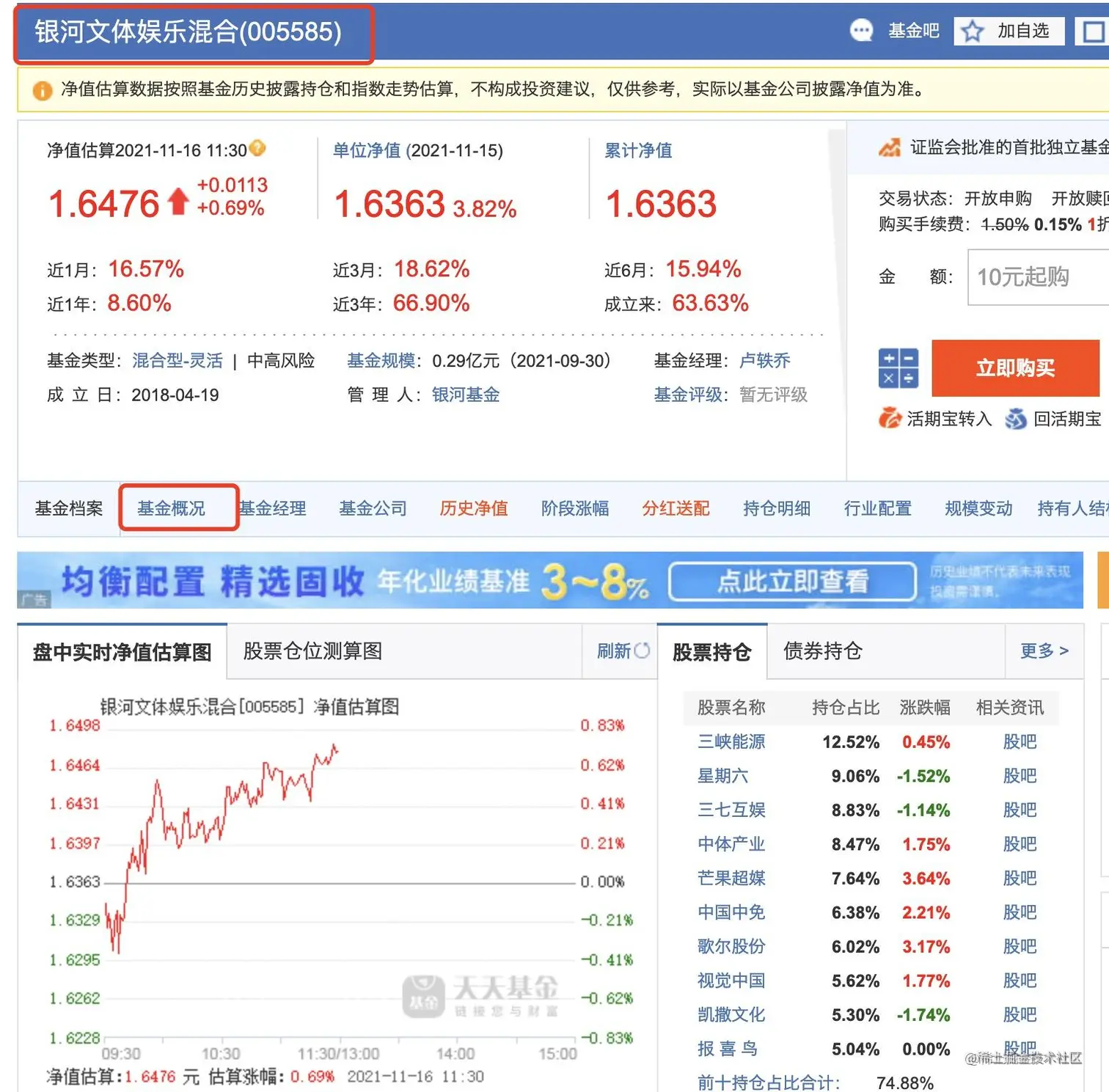Open the 历史净值 tab
Screen dimensions: 1109x1092
coord(473,508)
